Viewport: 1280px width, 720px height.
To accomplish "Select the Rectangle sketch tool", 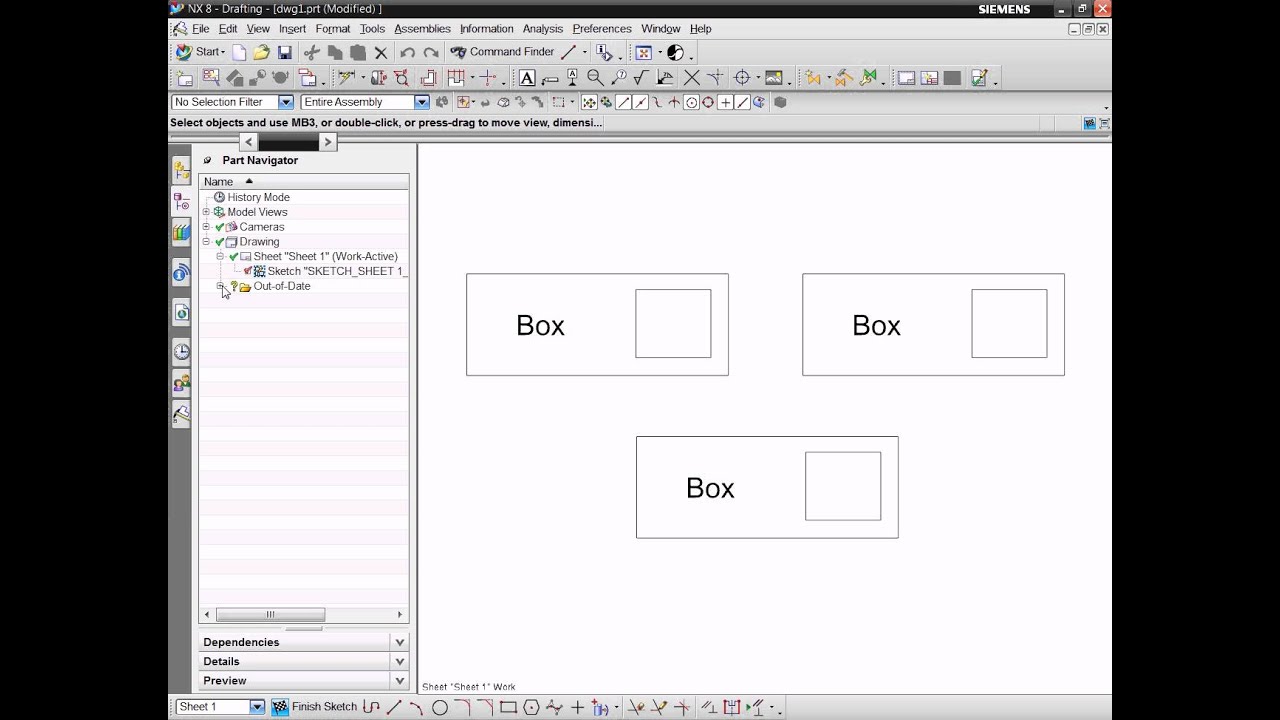I will [508, 707].
